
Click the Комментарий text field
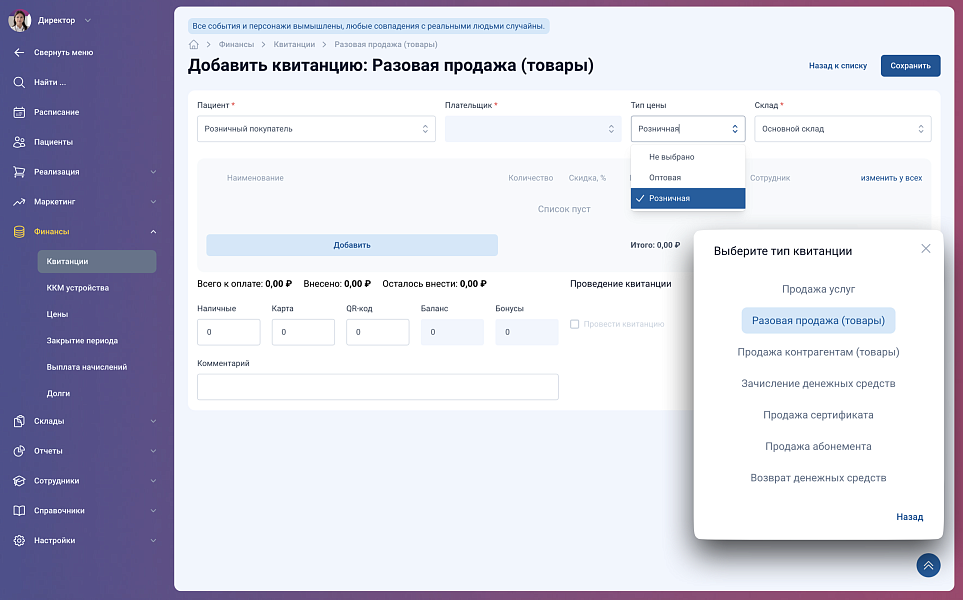tap(377, 387)
